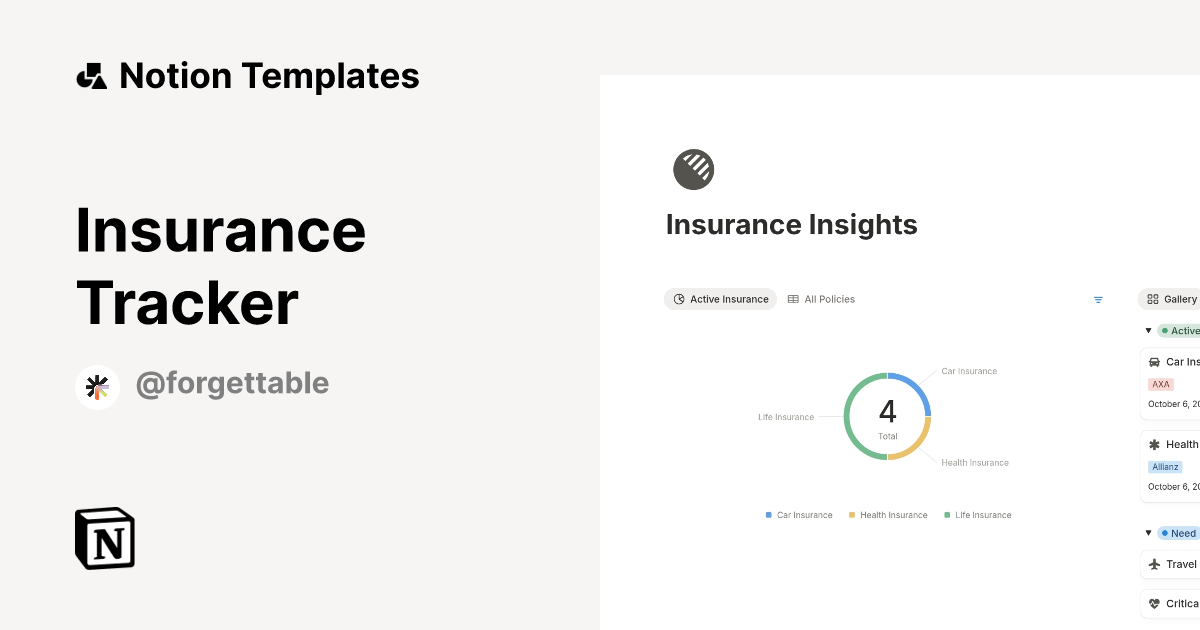Open the @forgettable profile link
The height and width of the screenshot is (630, 1200).
click(x=232, y=383)
